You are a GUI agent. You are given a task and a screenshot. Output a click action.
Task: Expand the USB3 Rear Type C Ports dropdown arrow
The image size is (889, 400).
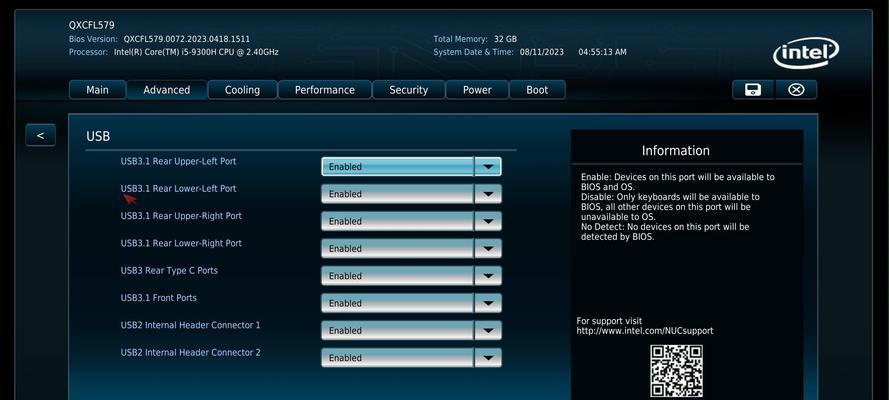[x=488, y=276]
